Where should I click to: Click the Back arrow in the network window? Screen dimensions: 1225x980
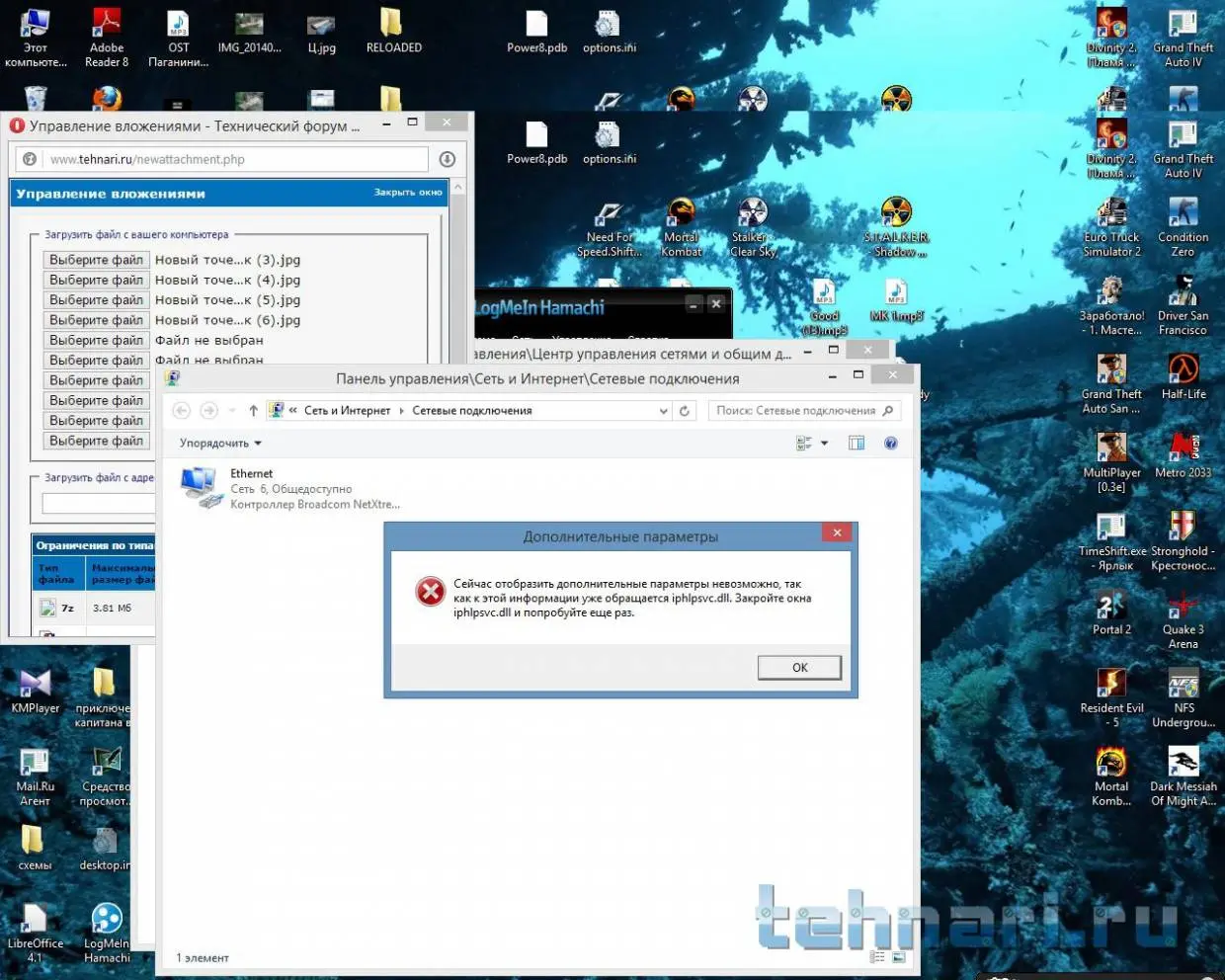(182, 410)
